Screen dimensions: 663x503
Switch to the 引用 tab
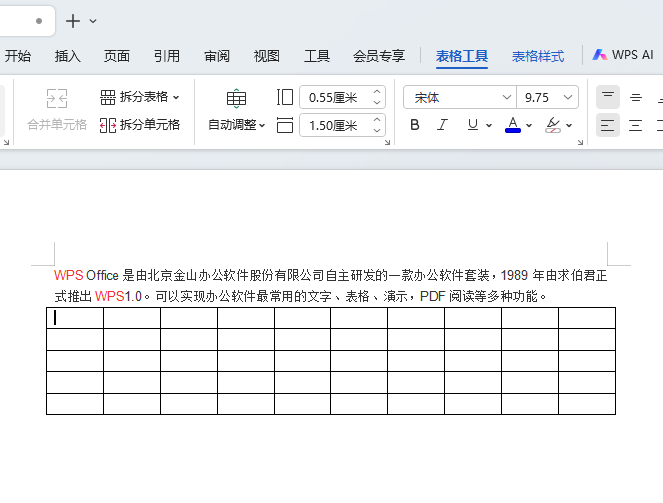167,56
